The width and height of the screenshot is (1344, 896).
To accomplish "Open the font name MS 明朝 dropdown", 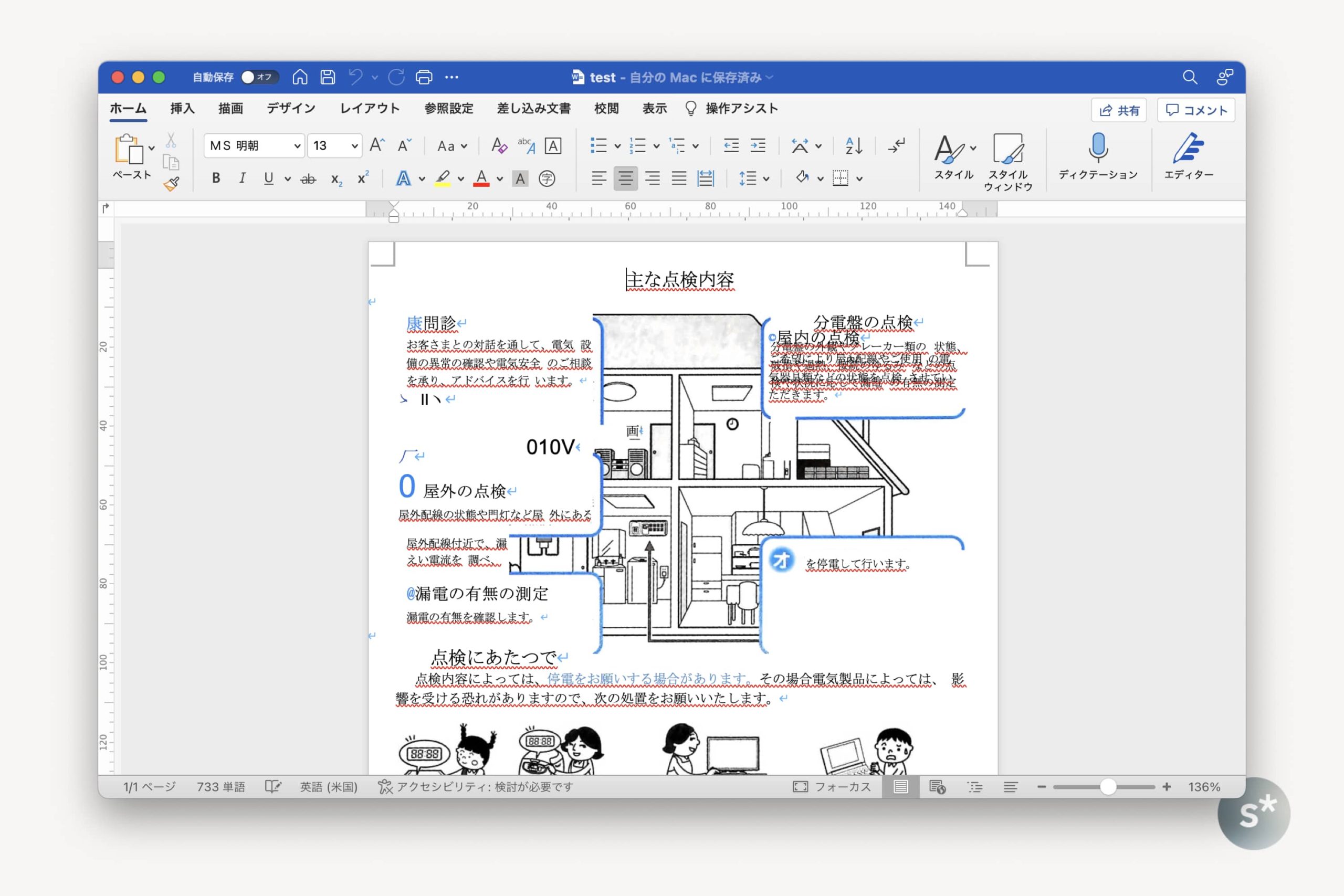I will point(297,146).
